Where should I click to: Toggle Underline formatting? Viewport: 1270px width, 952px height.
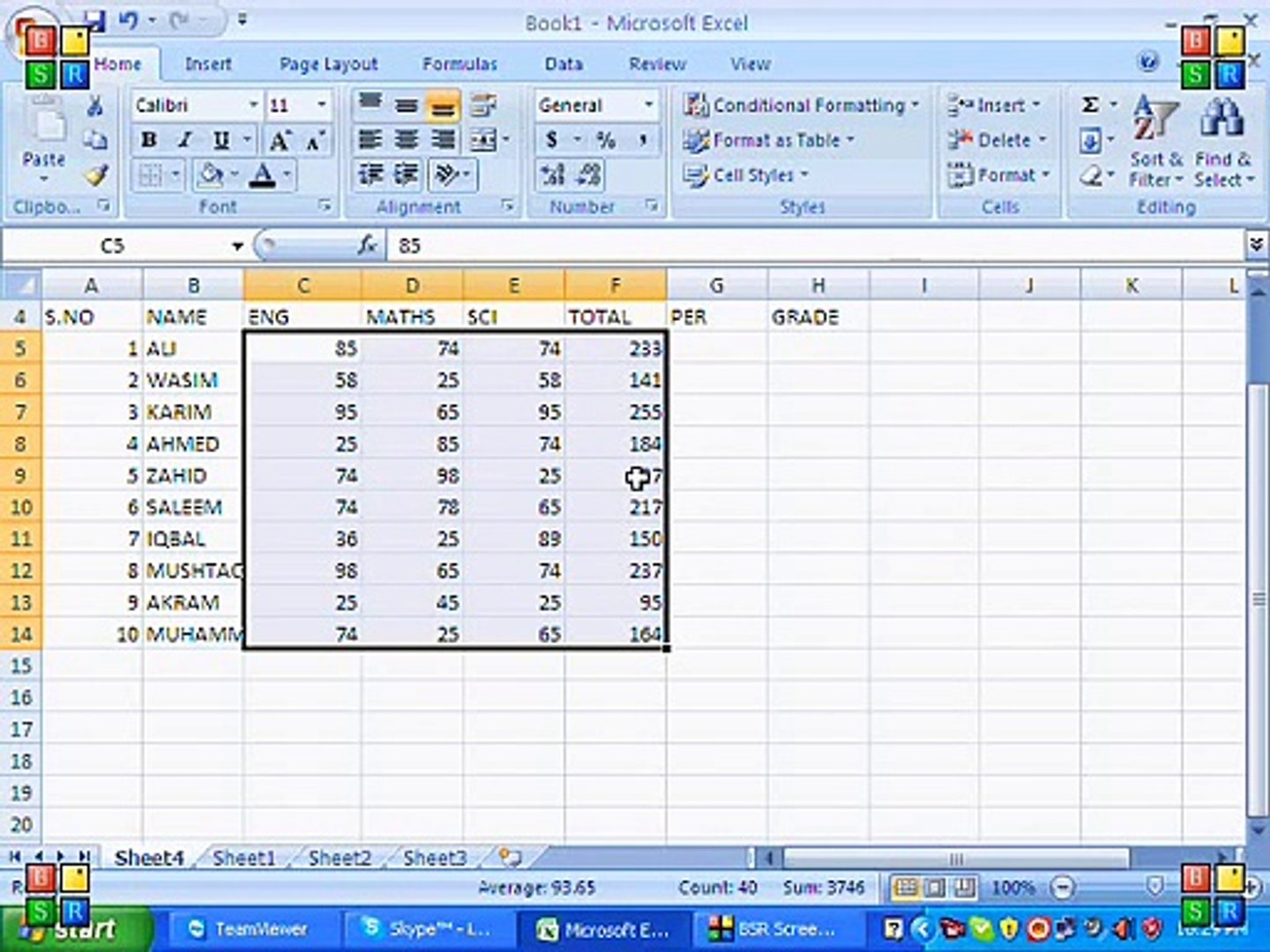pyautogui.click(x=220, y=140)
